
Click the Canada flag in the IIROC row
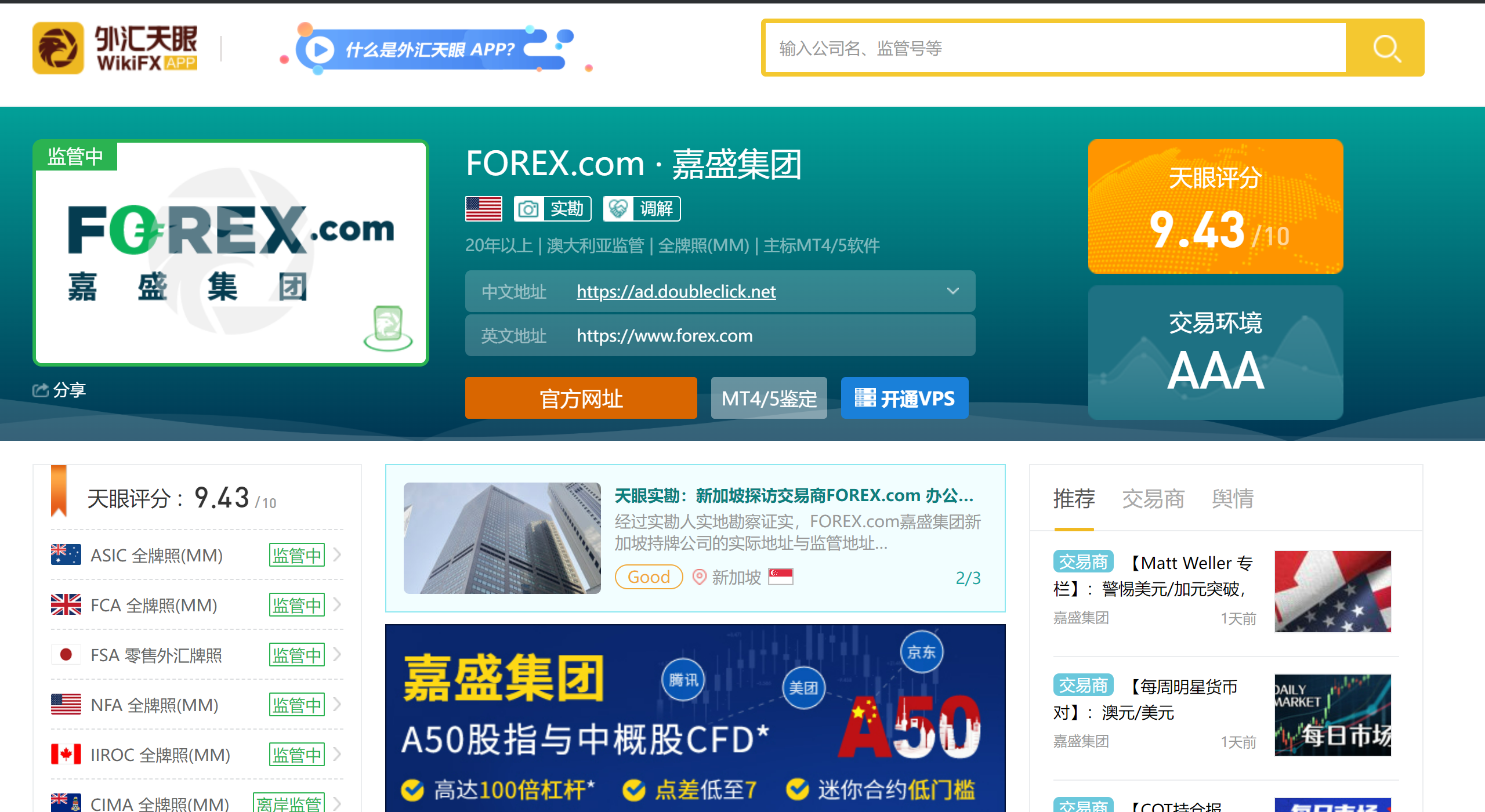[66, 755]
